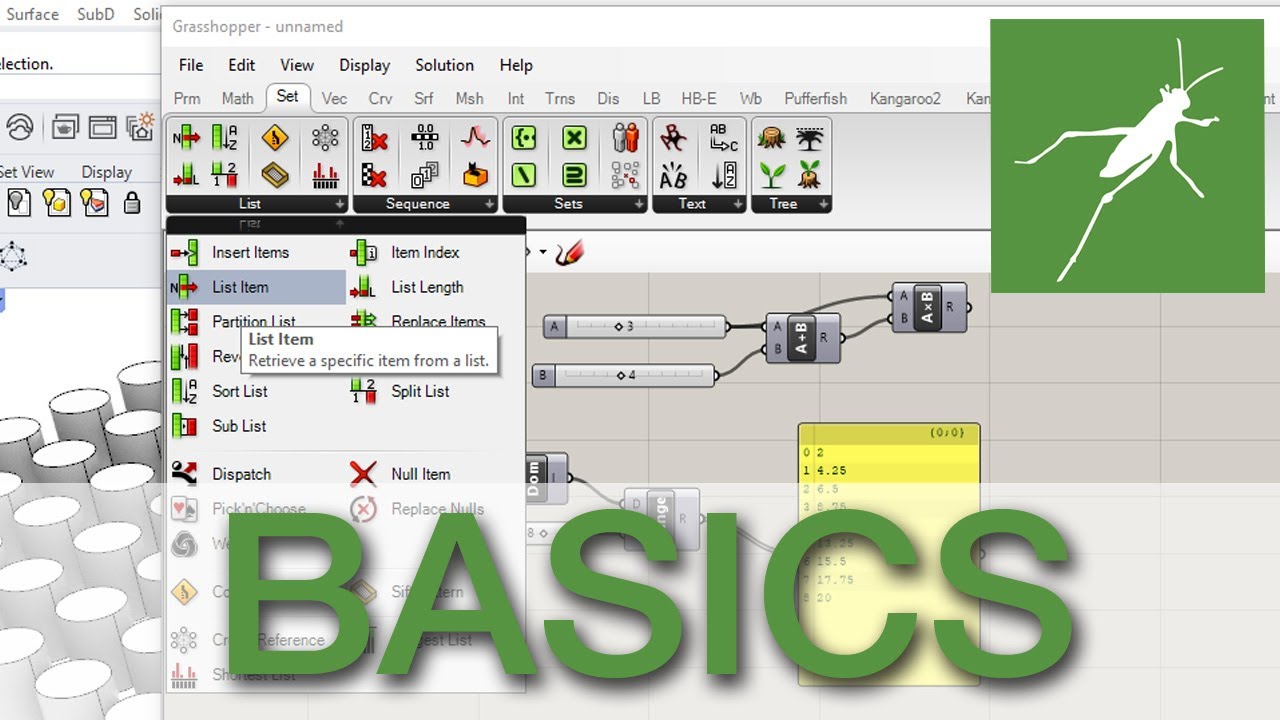Switch to the Prm tab
This screenshot has height=720, width=1280.
pyautogui.click(x=187, y=98)
